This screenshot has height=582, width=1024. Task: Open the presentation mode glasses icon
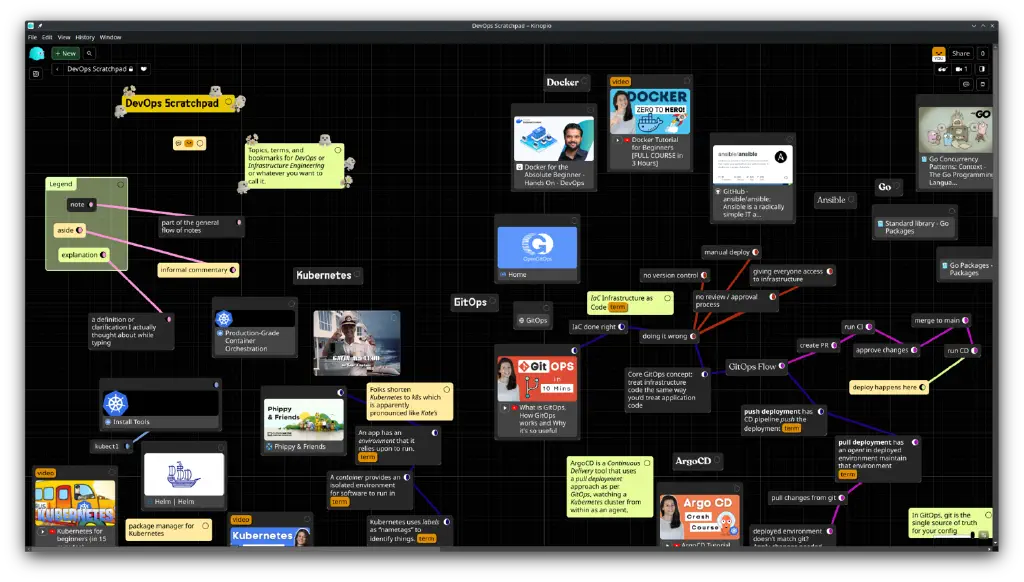tap(942, 69)
